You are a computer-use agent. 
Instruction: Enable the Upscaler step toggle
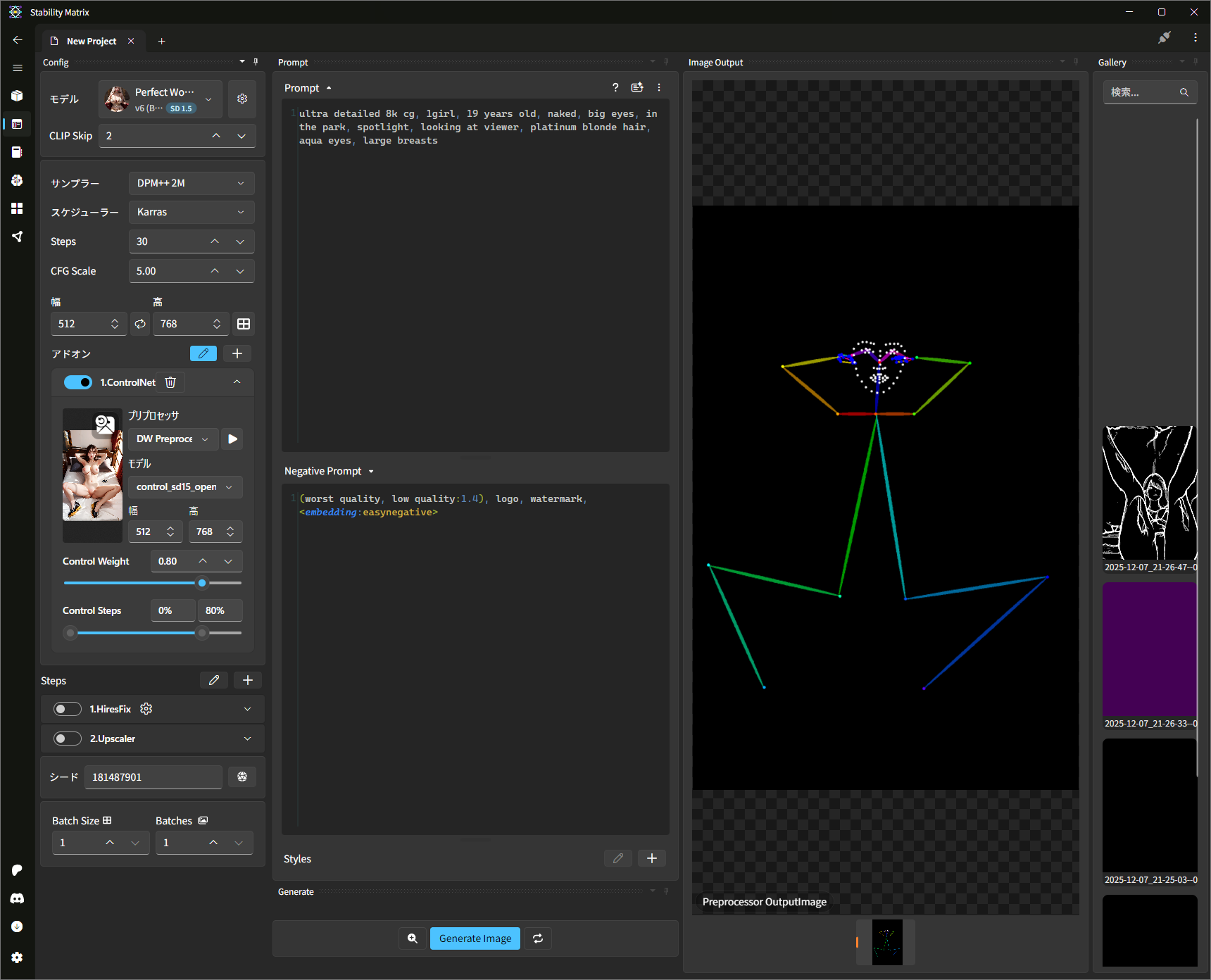click(68, 739)
